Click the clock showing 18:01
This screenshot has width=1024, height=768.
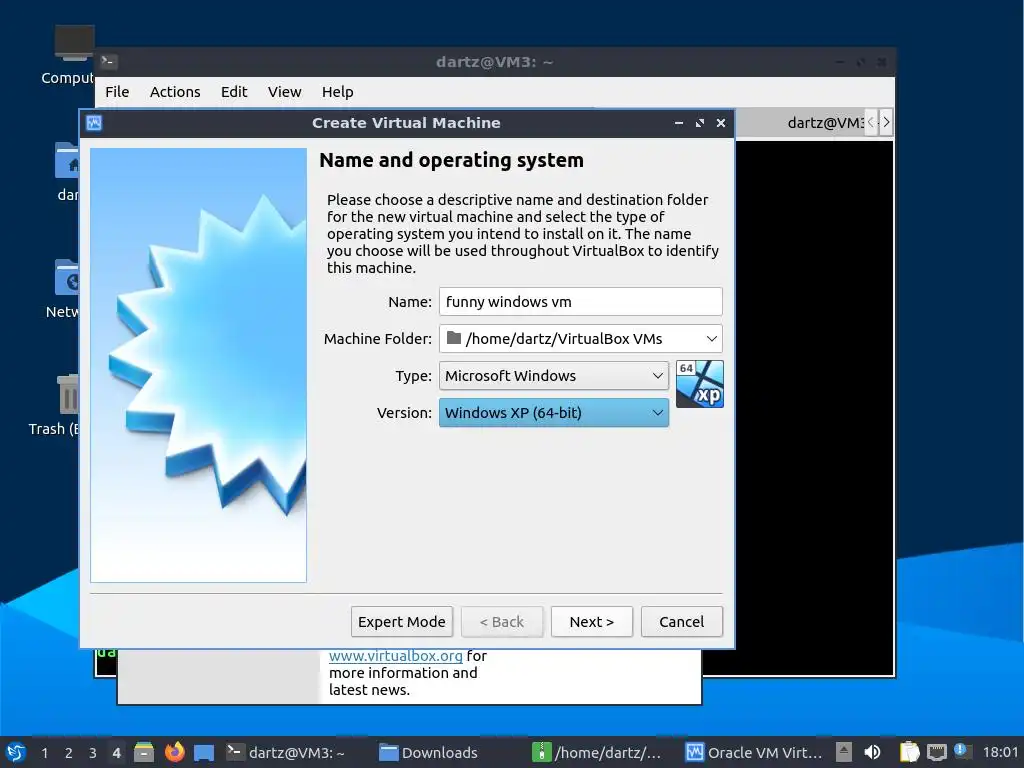1000,752
